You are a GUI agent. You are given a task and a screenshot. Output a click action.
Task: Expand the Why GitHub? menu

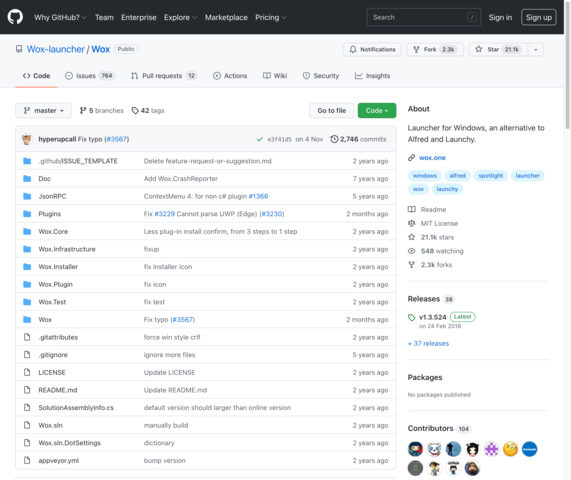60,17
